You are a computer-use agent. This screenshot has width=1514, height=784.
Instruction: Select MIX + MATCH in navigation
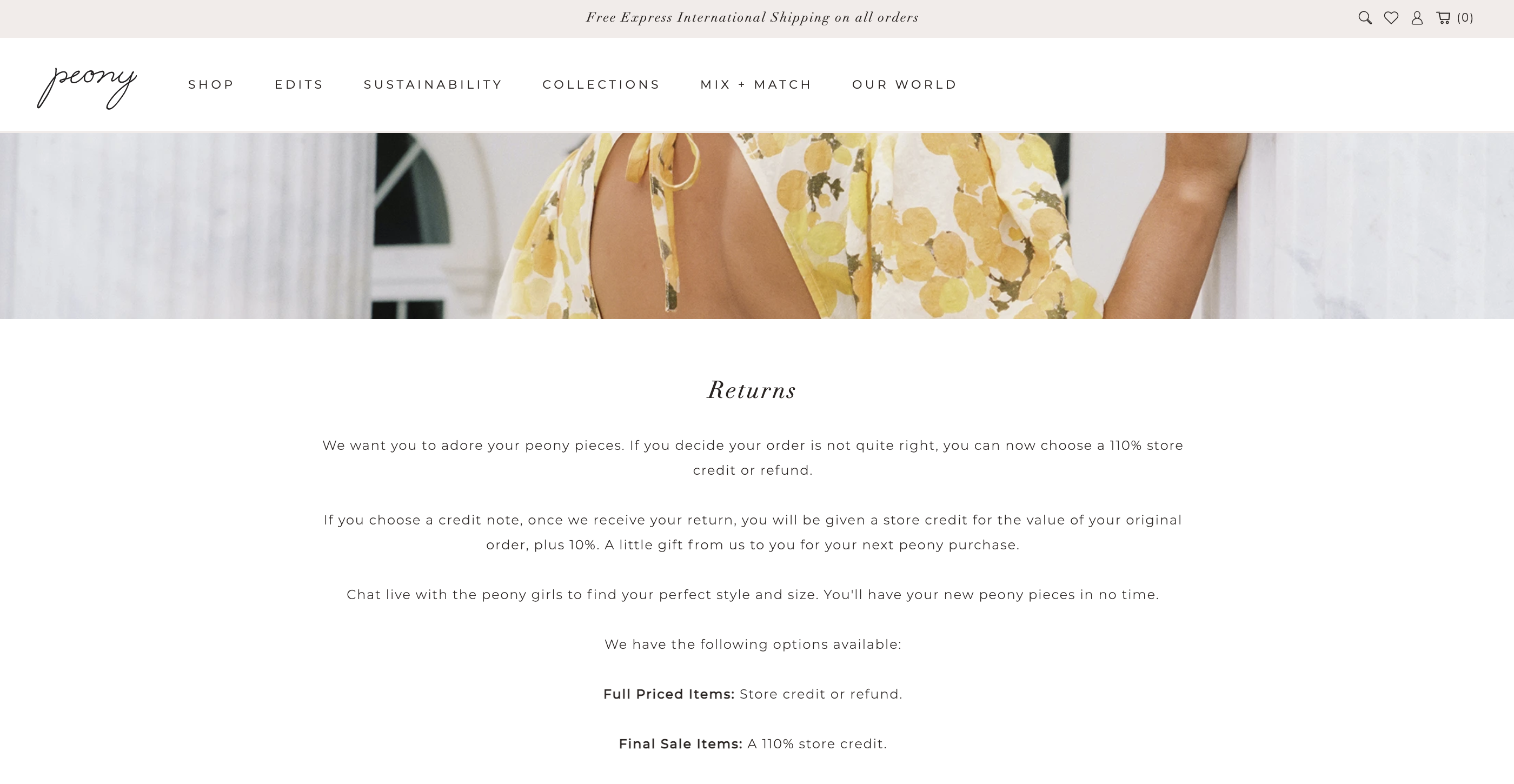(756, 85)
